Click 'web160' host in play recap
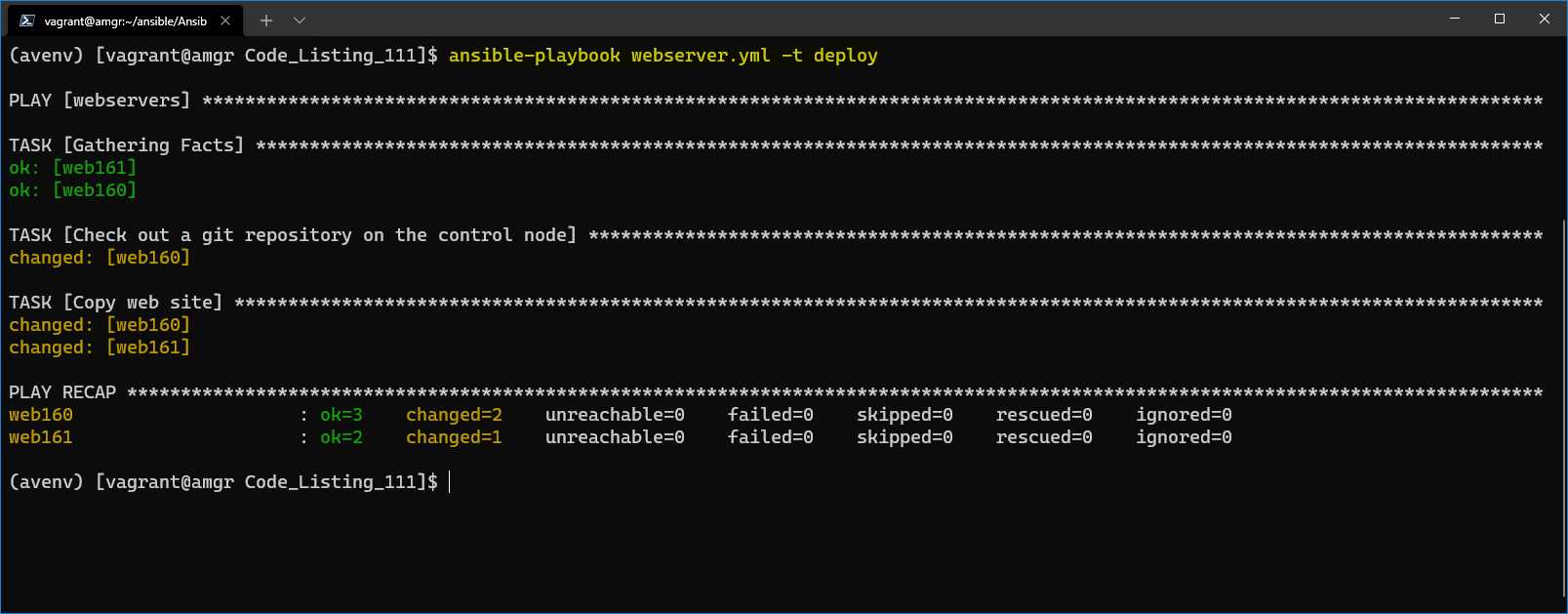The height and width of the screenshot is (614, 1568). tap(41, 415)
